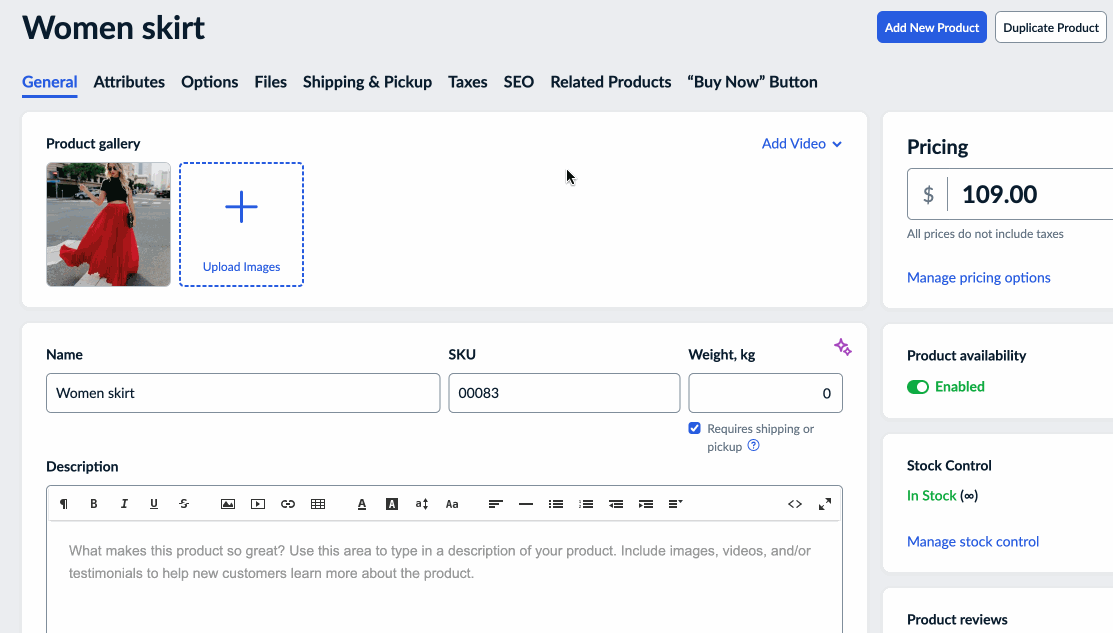Open Manage pricing options link

(x=978, y=277)
